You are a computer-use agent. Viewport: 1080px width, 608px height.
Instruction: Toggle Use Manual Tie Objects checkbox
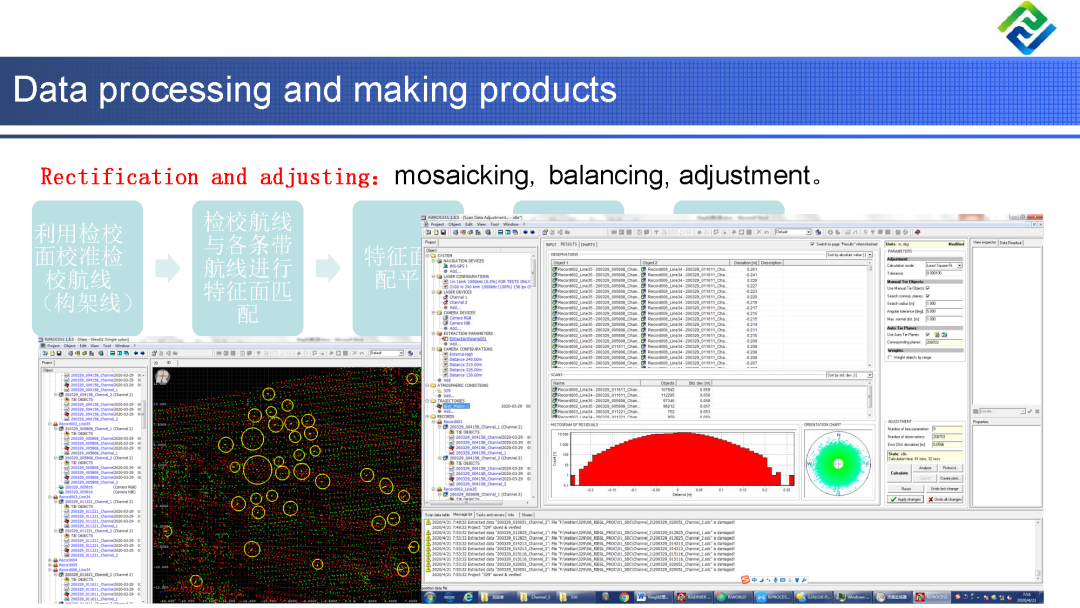point(928,288)
